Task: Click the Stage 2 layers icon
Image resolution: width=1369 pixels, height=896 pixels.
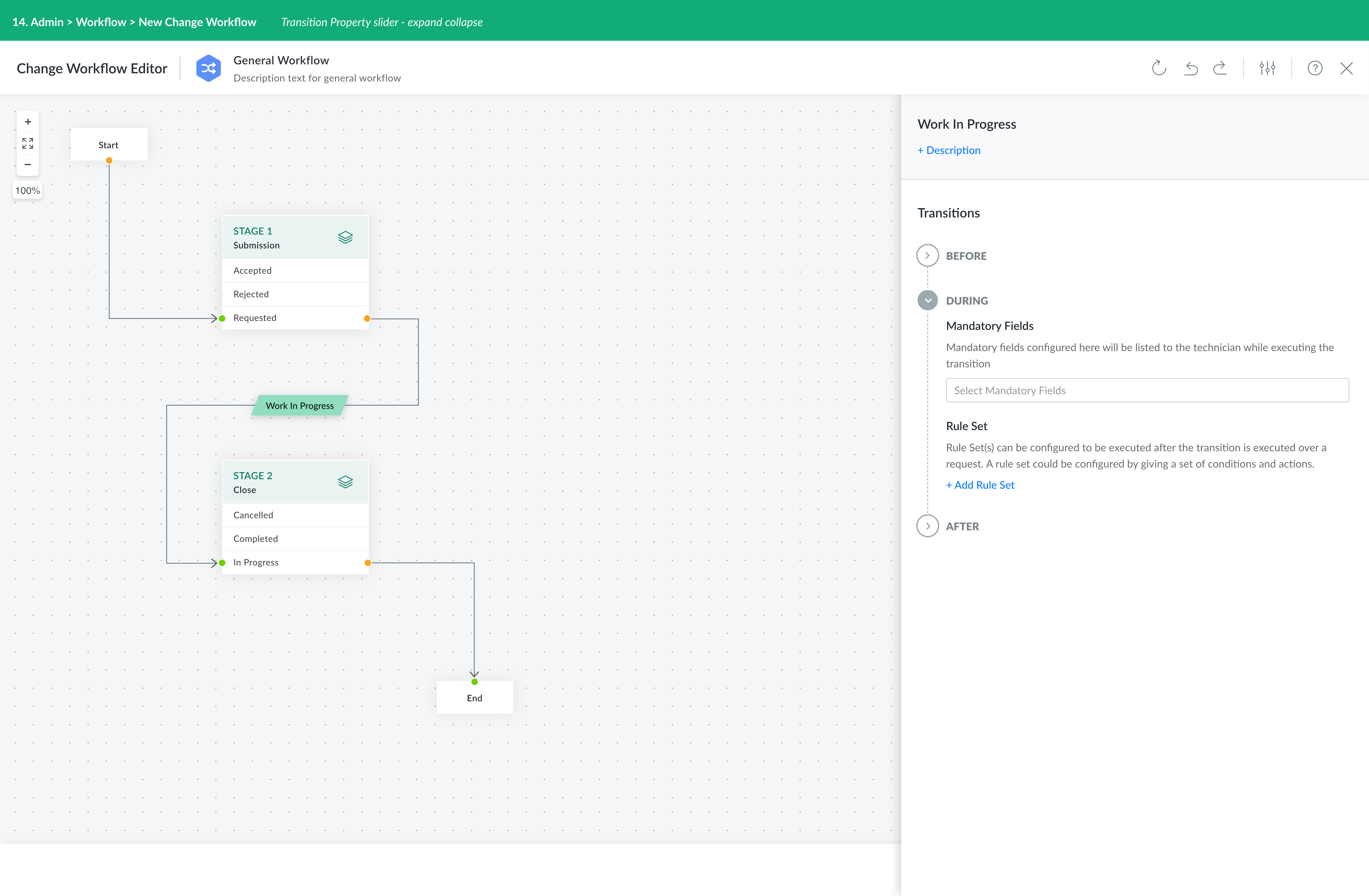Action: coord(345,482)
